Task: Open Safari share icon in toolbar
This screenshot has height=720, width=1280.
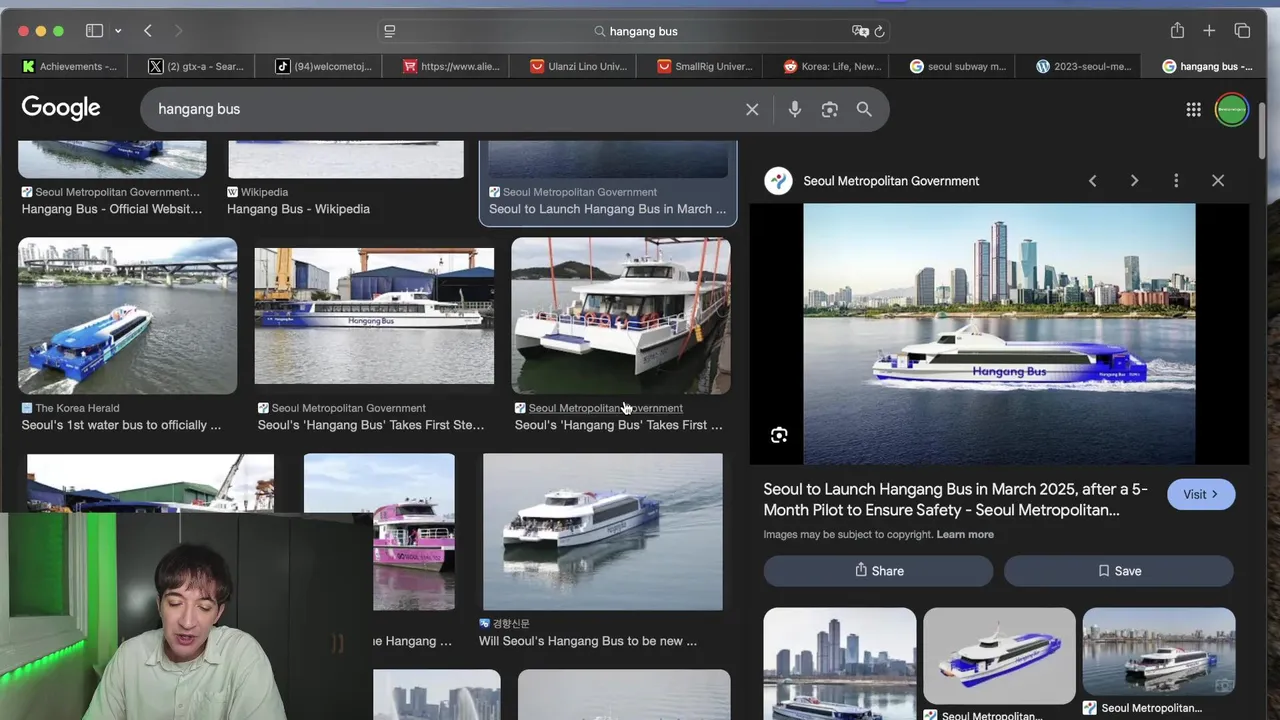Action: point(1177,30)
